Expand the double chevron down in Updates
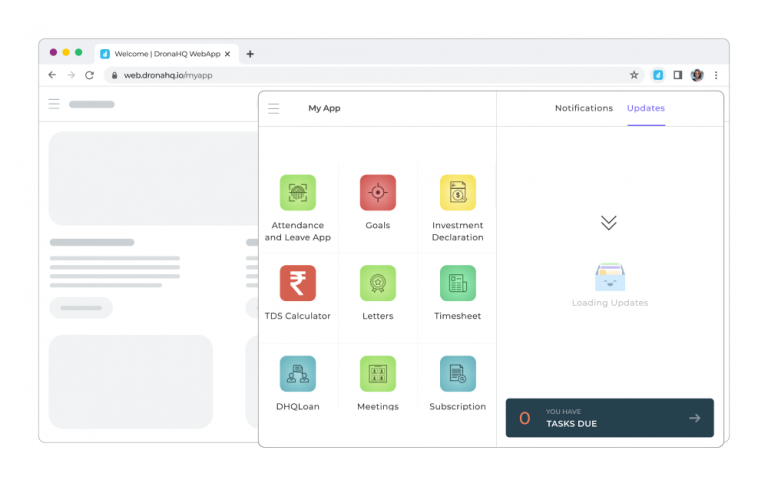Screen dimensions: 768x480 tap(609, 223)
